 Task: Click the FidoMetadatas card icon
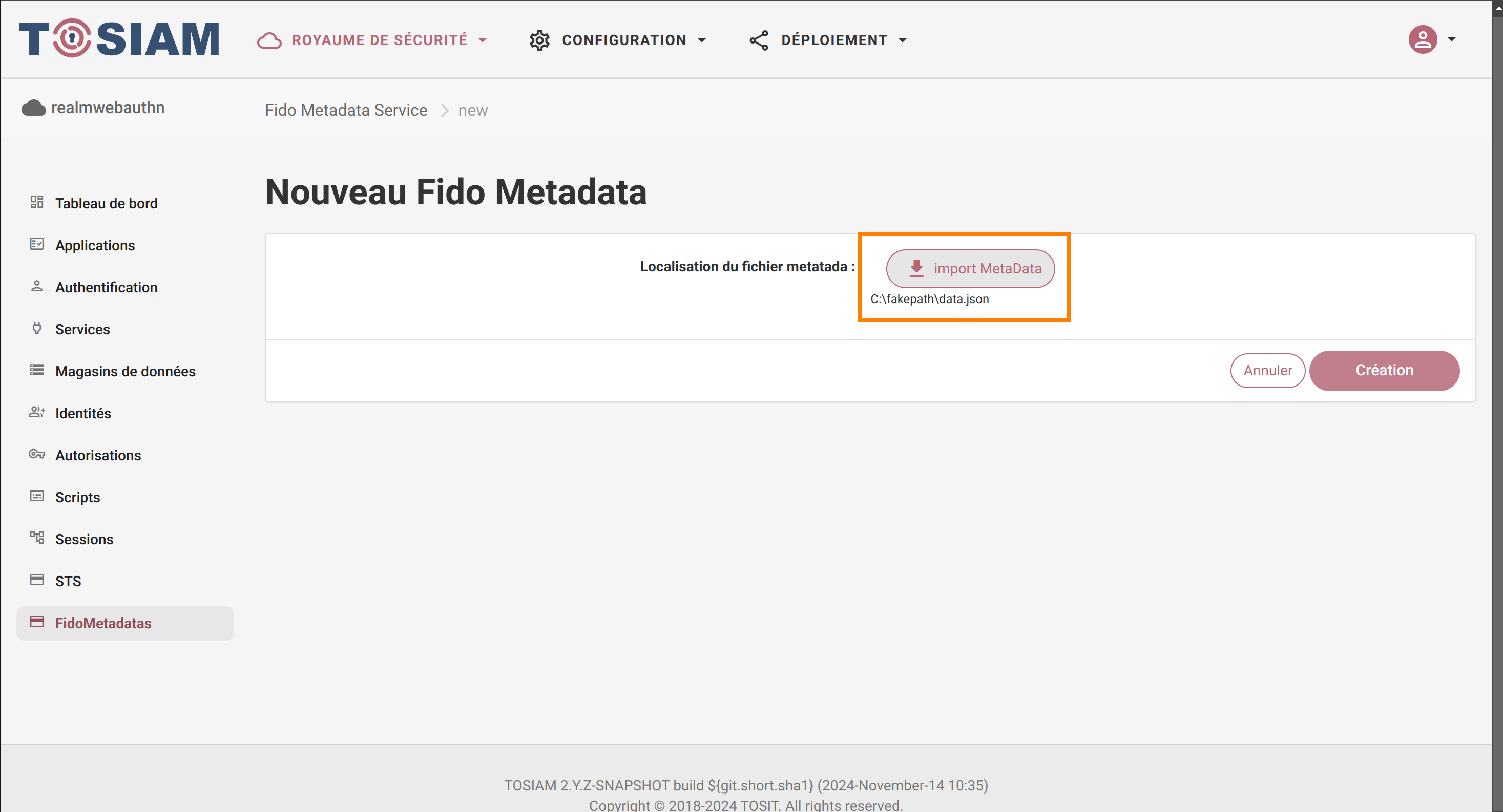(x=37, y=622)
